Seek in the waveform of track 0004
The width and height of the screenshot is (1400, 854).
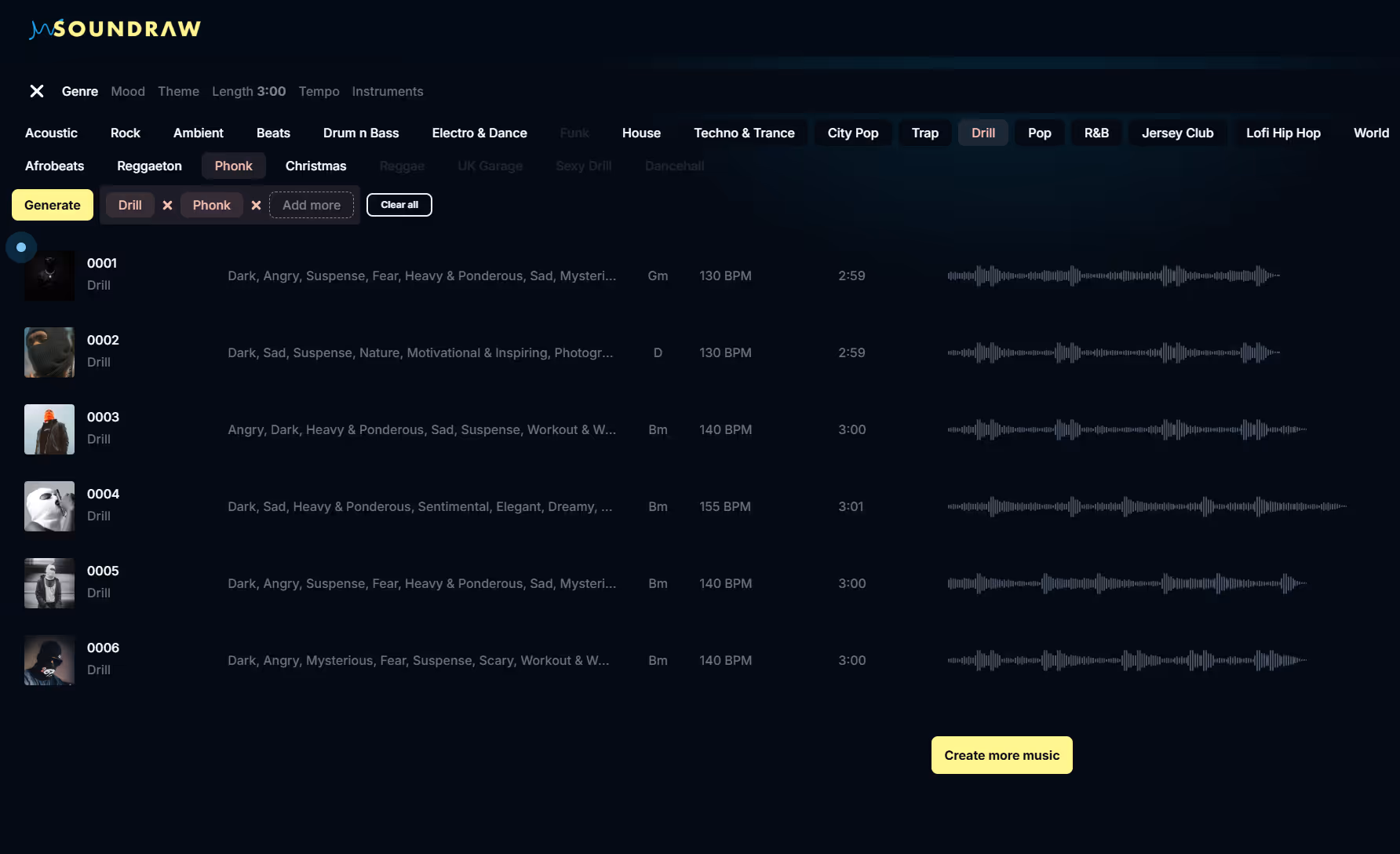tap(1147, 506)
